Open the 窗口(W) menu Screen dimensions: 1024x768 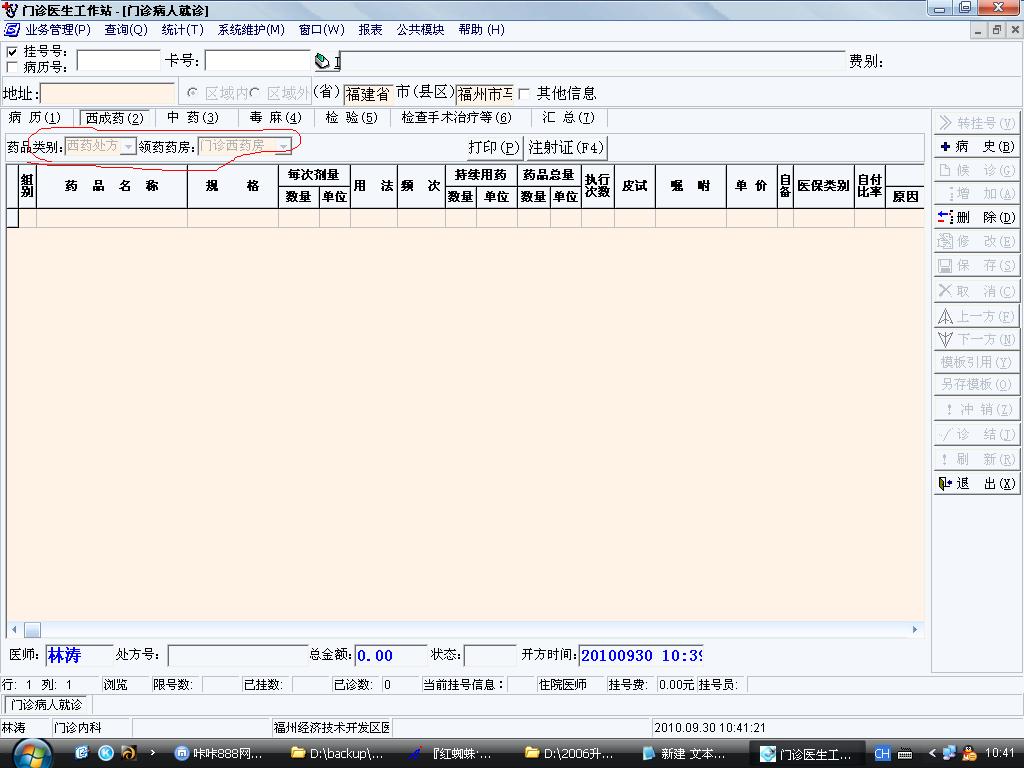click(x=321, y=29)
